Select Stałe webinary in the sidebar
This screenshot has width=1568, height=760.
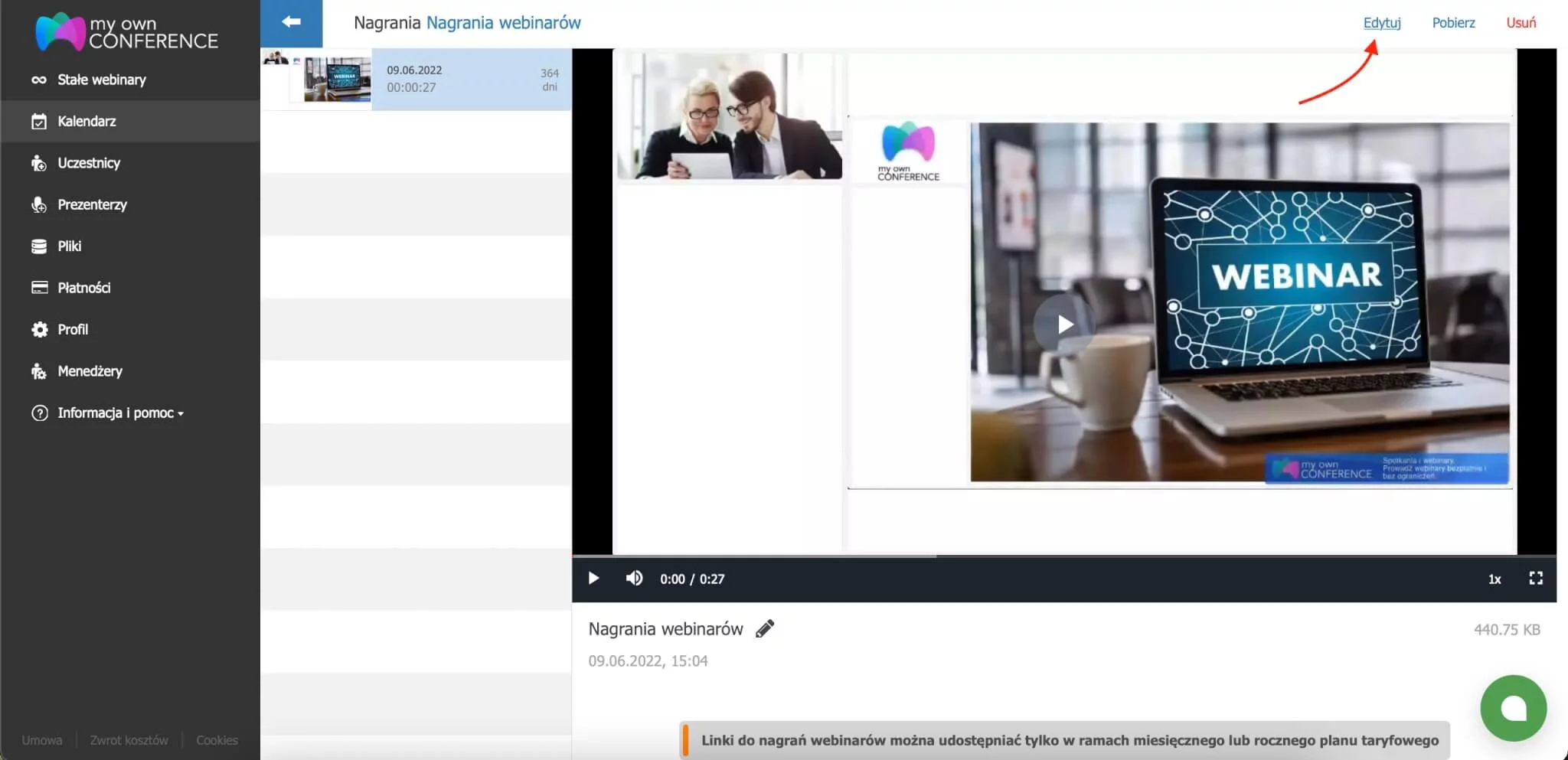pos(100,79)
